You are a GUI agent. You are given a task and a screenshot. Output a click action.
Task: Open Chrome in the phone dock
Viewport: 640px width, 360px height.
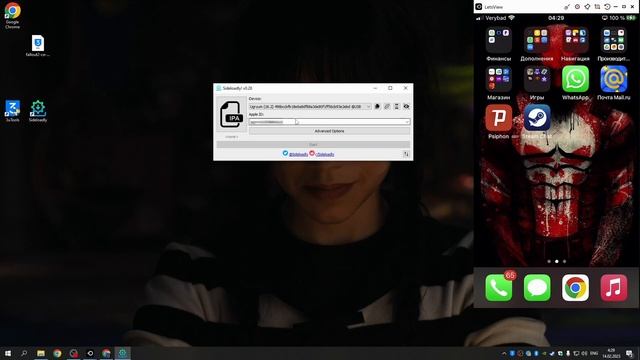tap(575, 288)
